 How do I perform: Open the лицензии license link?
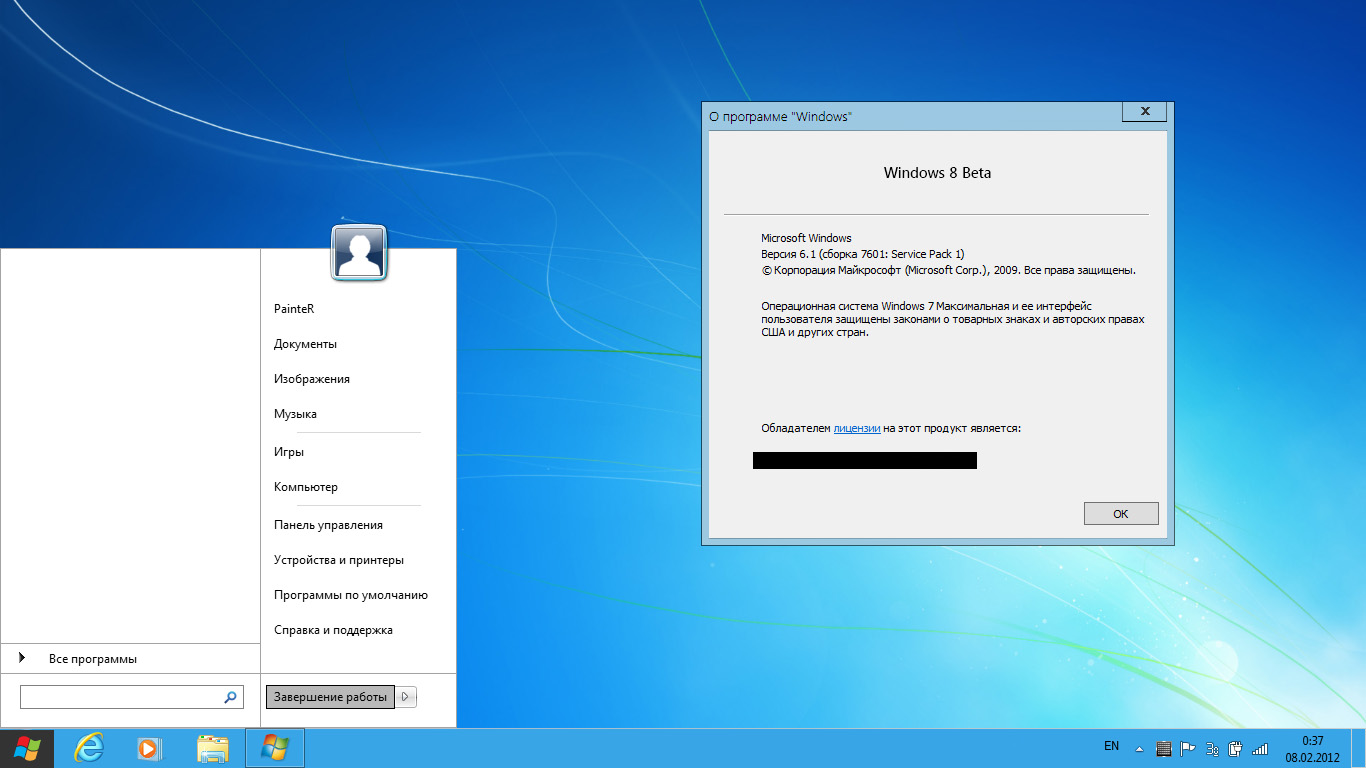(857, 428)
